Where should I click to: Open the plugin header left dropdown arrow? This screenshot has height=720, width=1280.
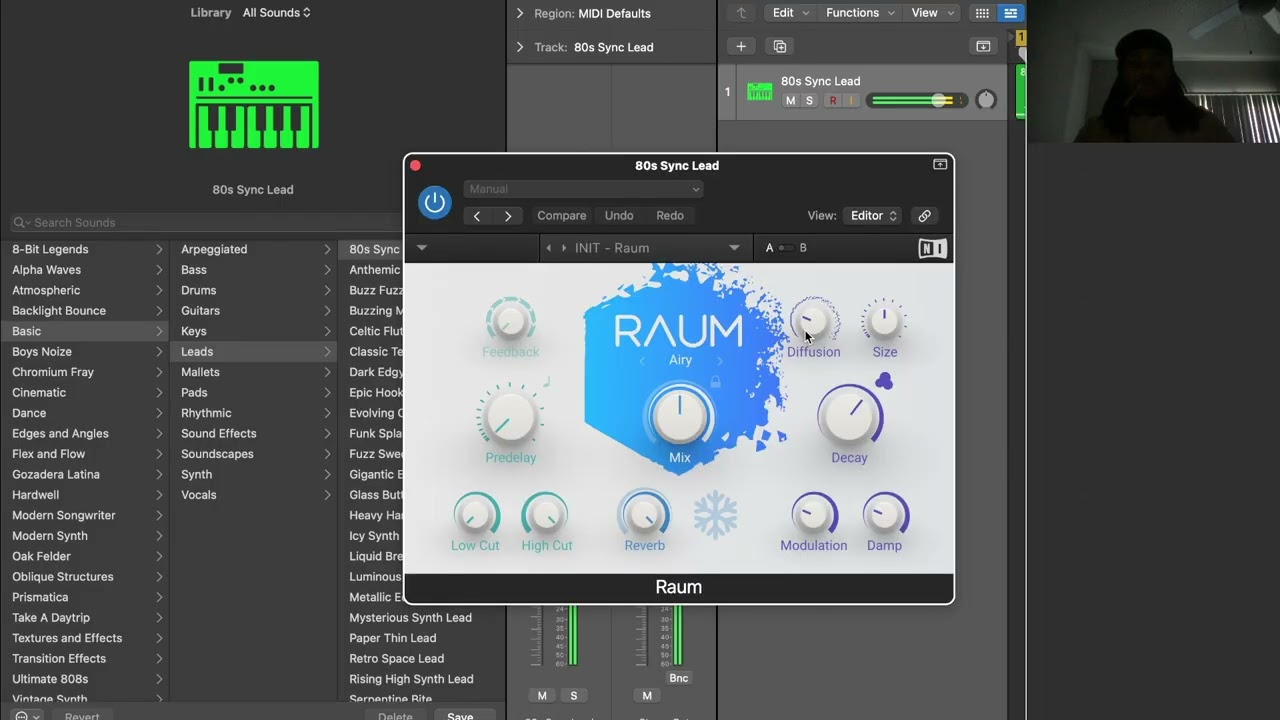[422, 248]
